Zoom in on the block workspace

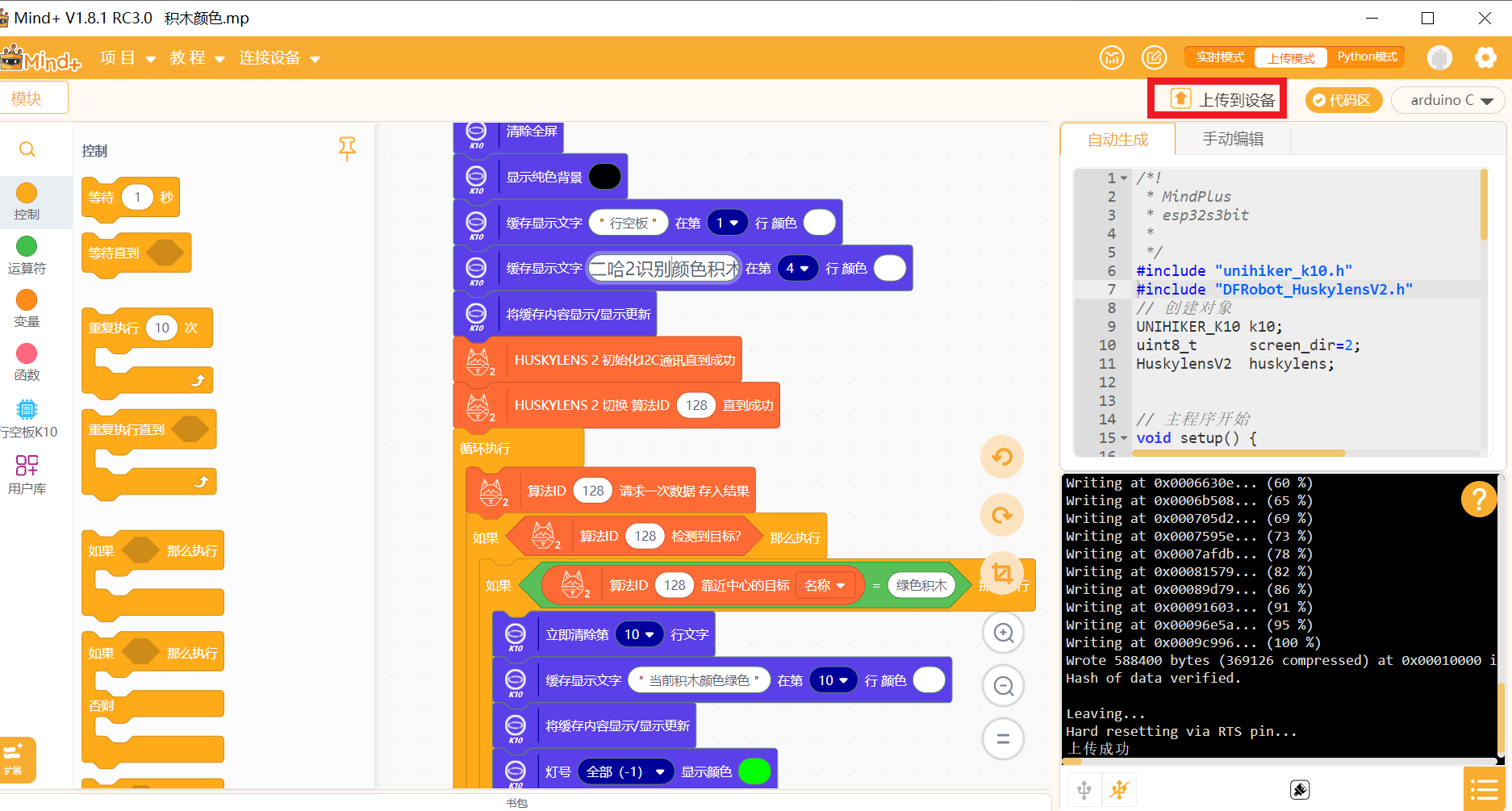[1003, 633]
